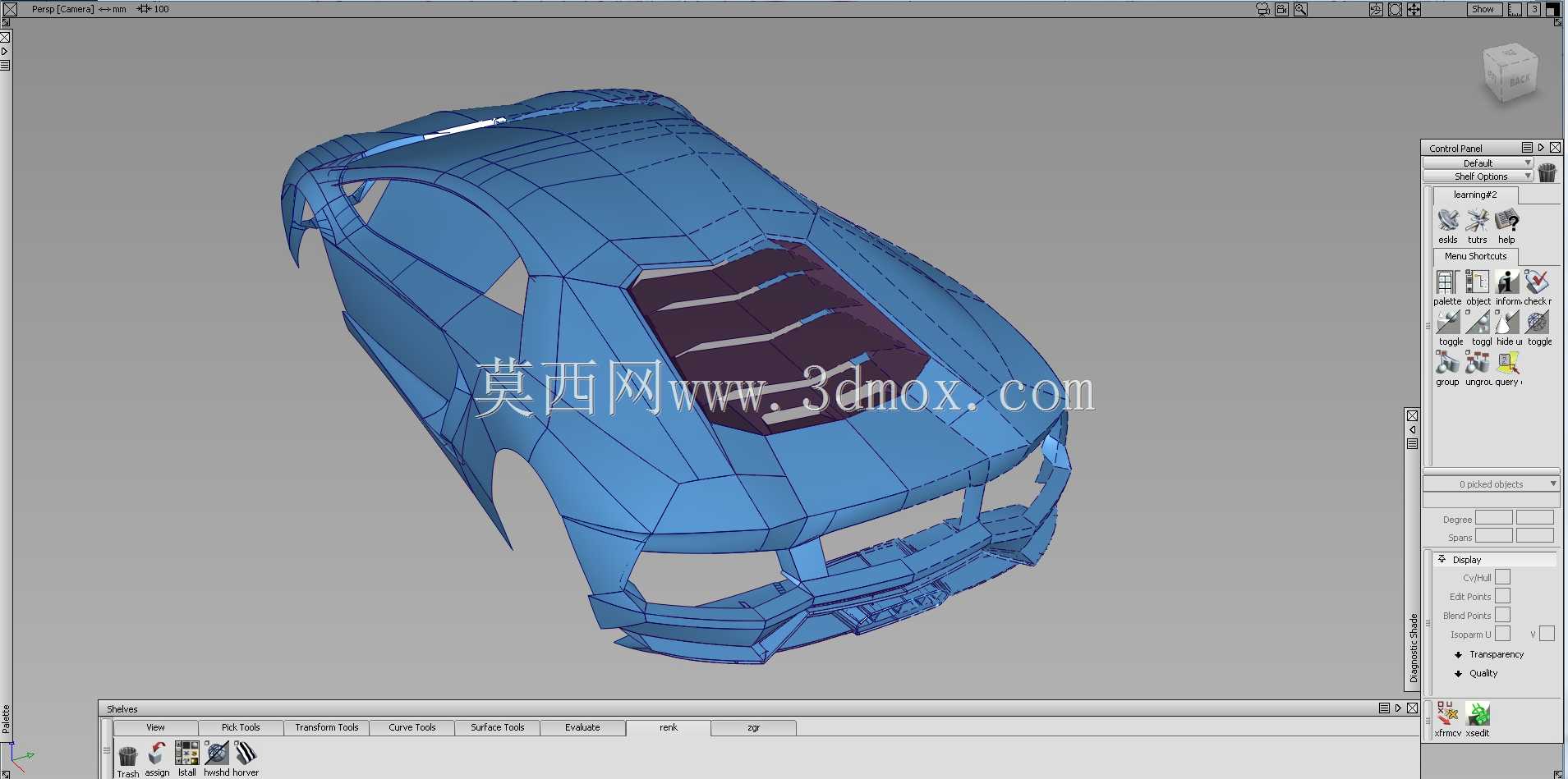Click the Show button in viewport bar
Image resolution: width=1568 pixels, height=779 pixels.
pos(1484,9)
